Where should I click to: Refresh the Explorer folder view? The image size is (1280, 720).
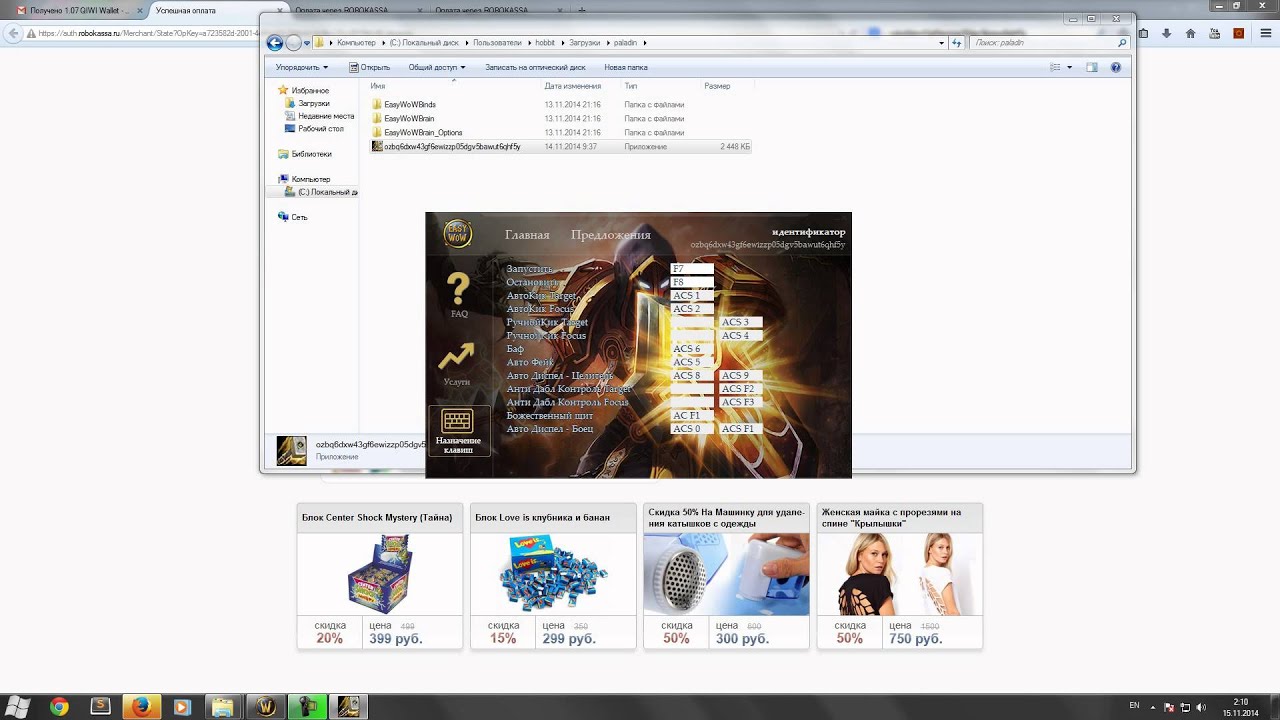957,43
